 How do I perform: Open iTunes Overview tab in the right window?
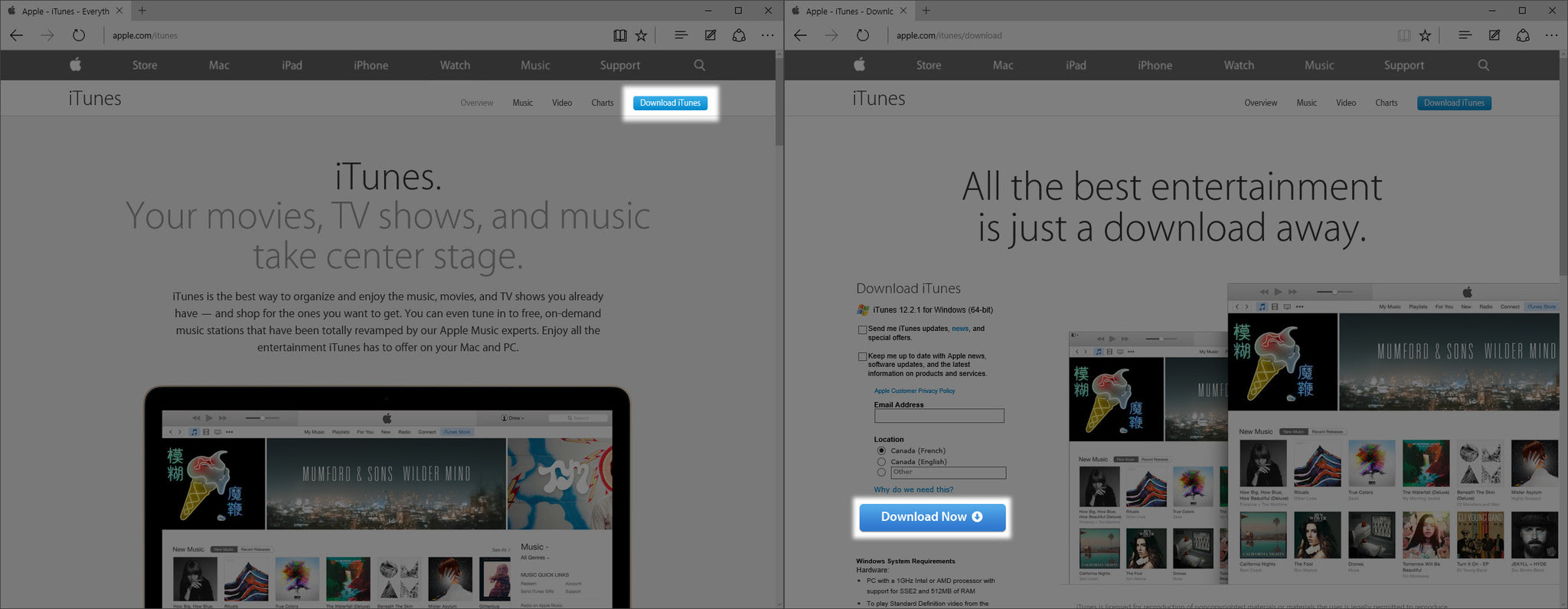(x=1260, y=103)
